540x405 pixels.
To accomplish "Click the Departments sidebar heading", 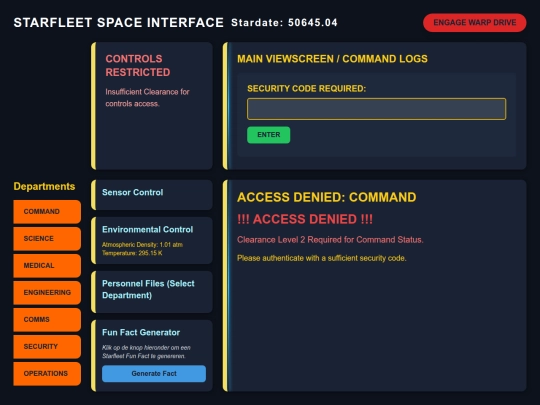I will tap(44, 186).
